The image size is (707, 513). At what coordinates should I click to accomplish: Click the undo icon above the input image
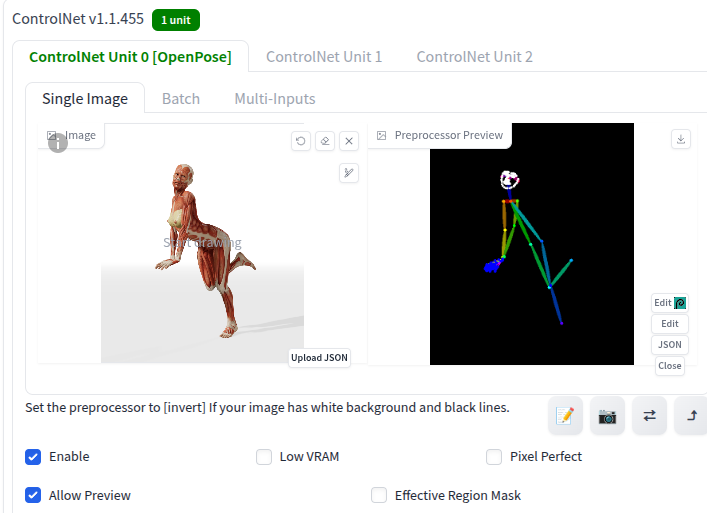point(301,141)
